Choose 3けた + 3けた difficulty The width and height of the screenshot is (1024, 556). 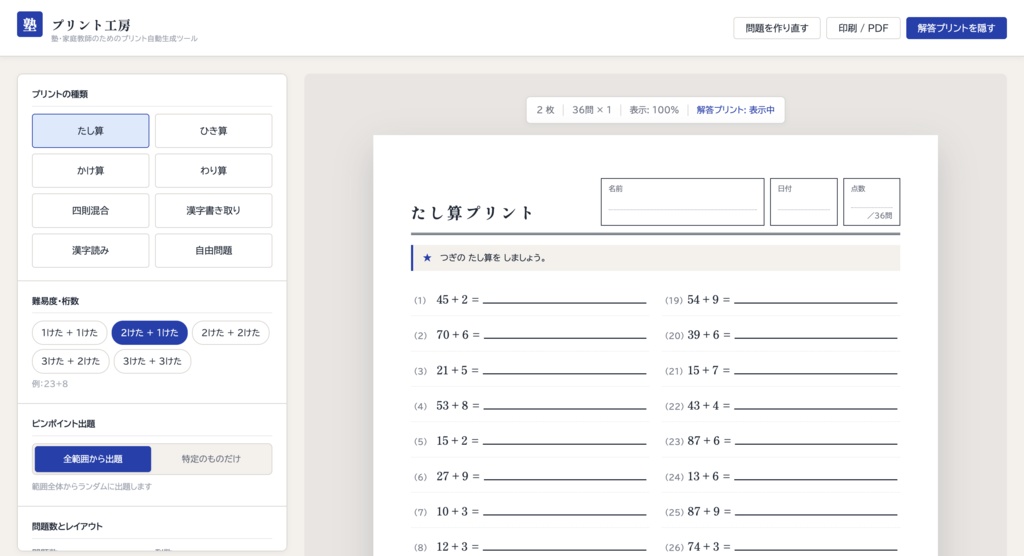(152, 361)
